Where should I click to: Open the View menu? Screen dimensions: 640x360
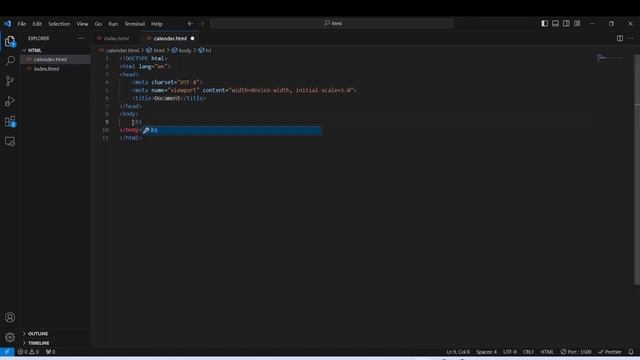coord(82,24)
